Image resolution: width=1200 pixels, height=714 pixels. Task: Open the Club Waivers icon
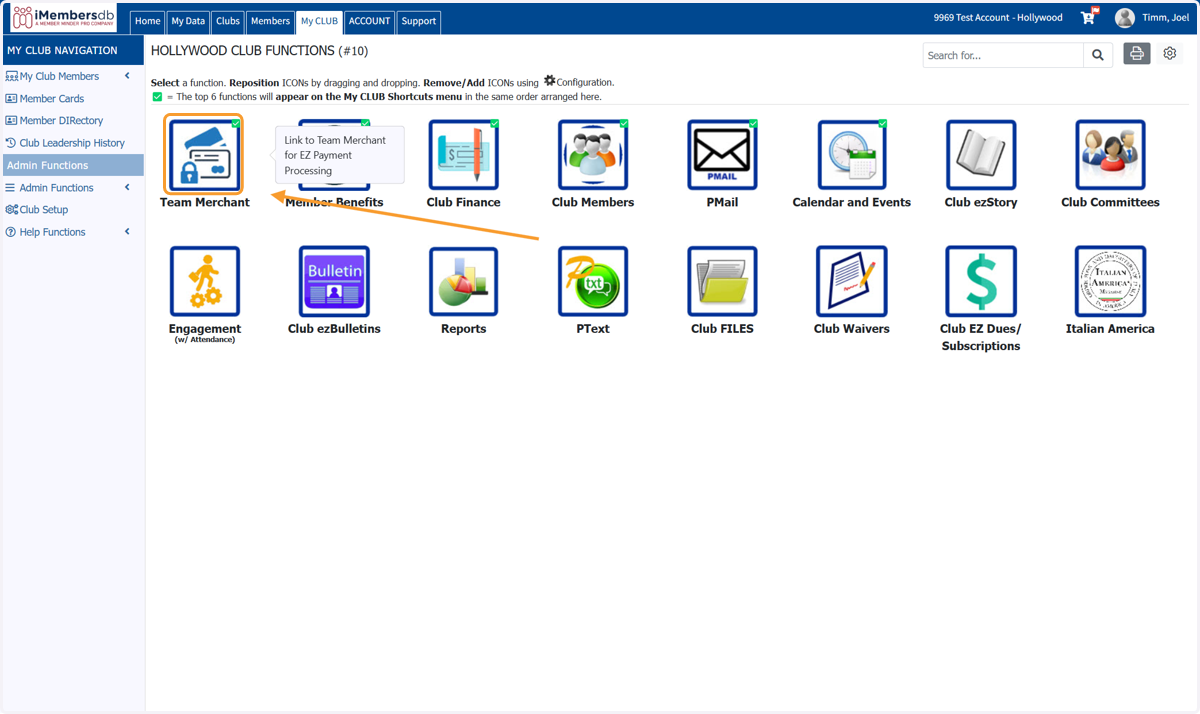pos(852,281)
